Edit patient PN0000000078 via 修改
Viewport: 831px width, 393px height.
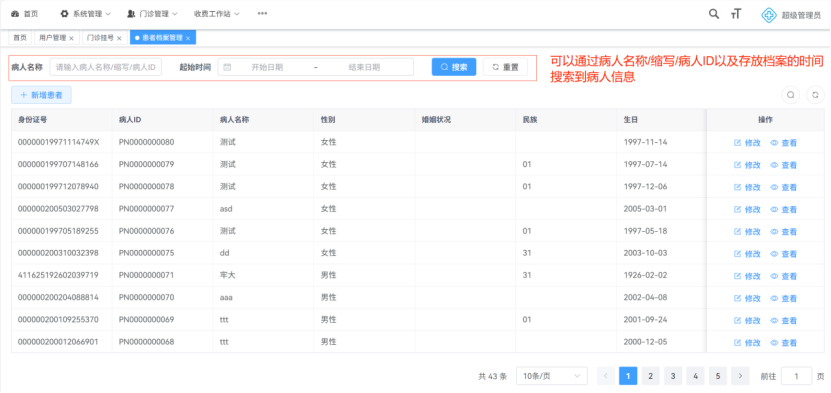(747, 187)
